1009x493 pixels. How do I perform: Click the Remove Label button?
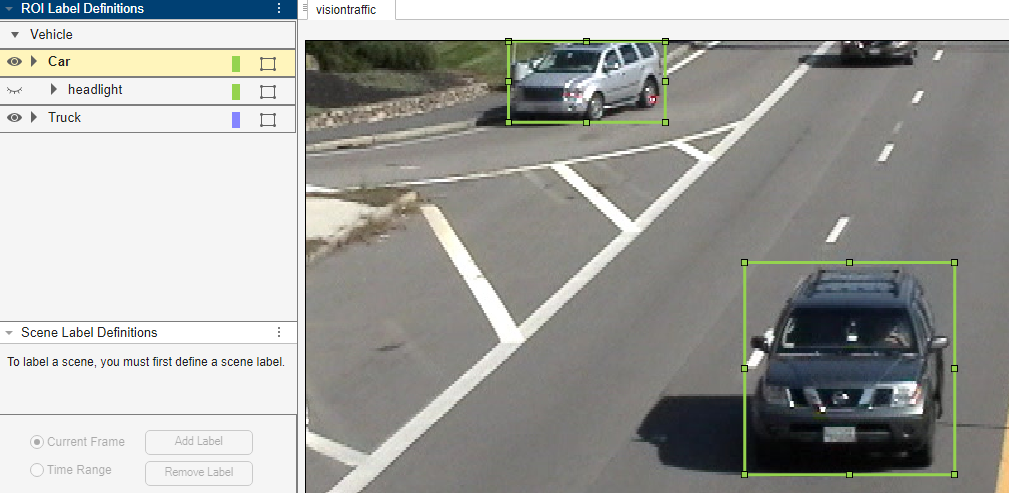(199, 472)
